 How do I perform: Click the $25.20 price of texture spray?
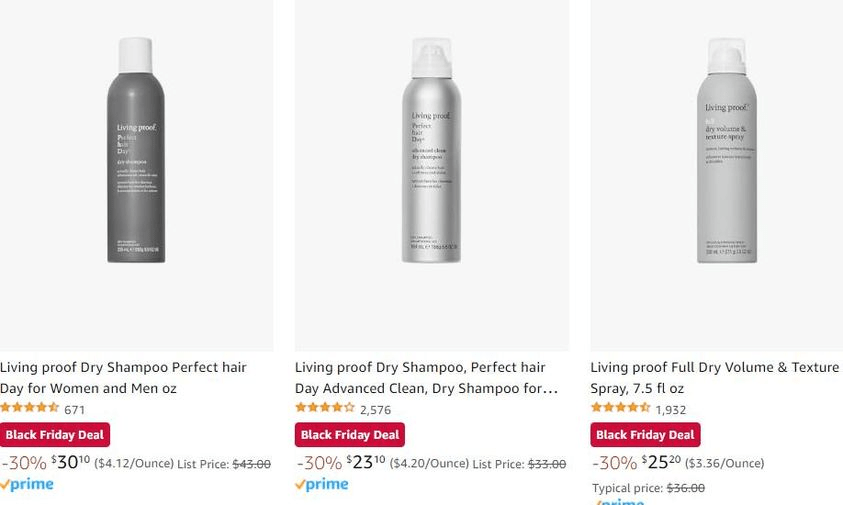(x=661, y=462)
